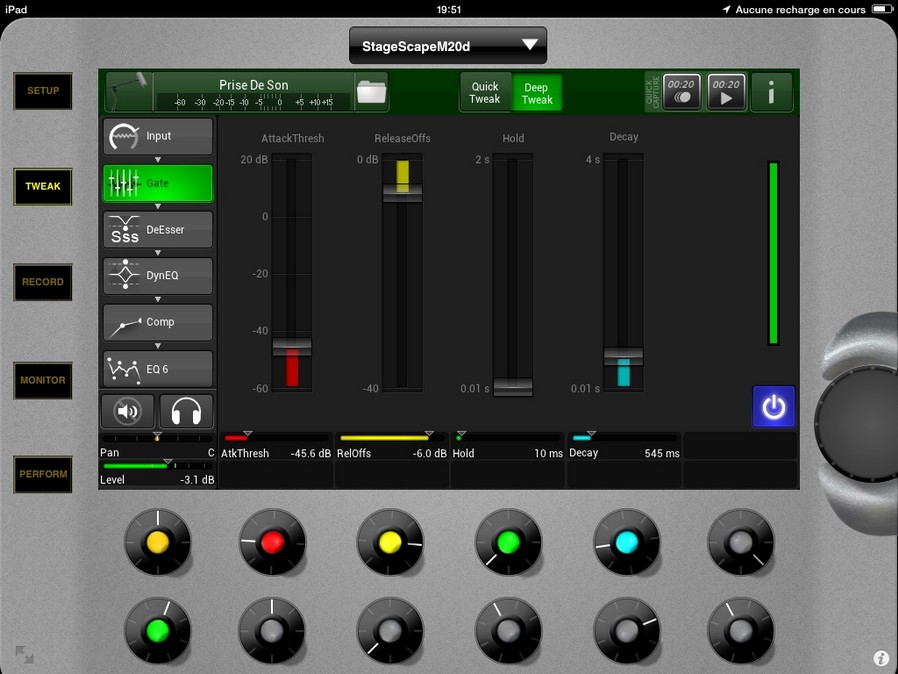The height and width of the screenshot is (674, 898).
Task: Click the info button in green header
Action: 771,92
